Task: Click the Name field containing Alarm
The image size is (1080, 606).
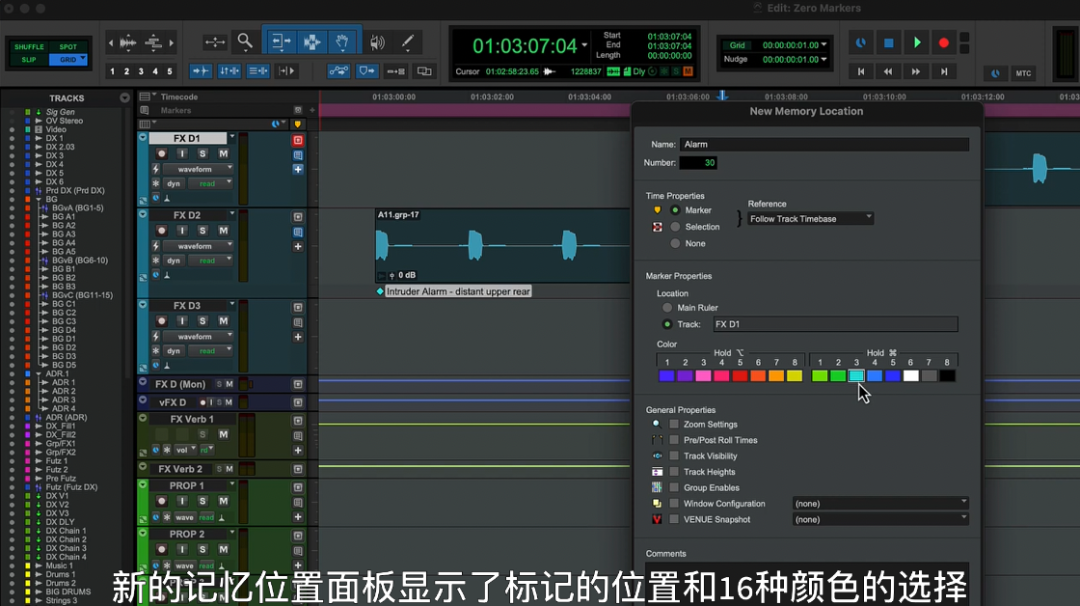Action: pos(823,144)
